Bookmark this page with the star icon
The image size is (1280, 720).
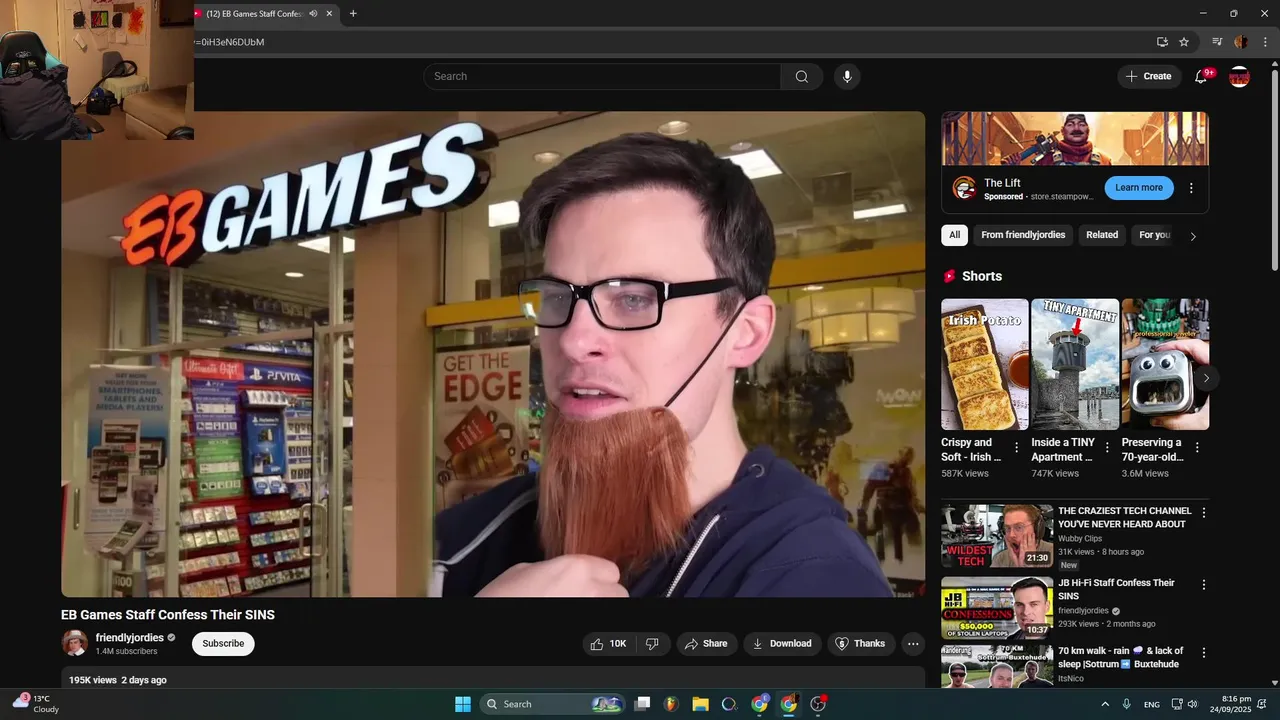(x=1184, y=42)
